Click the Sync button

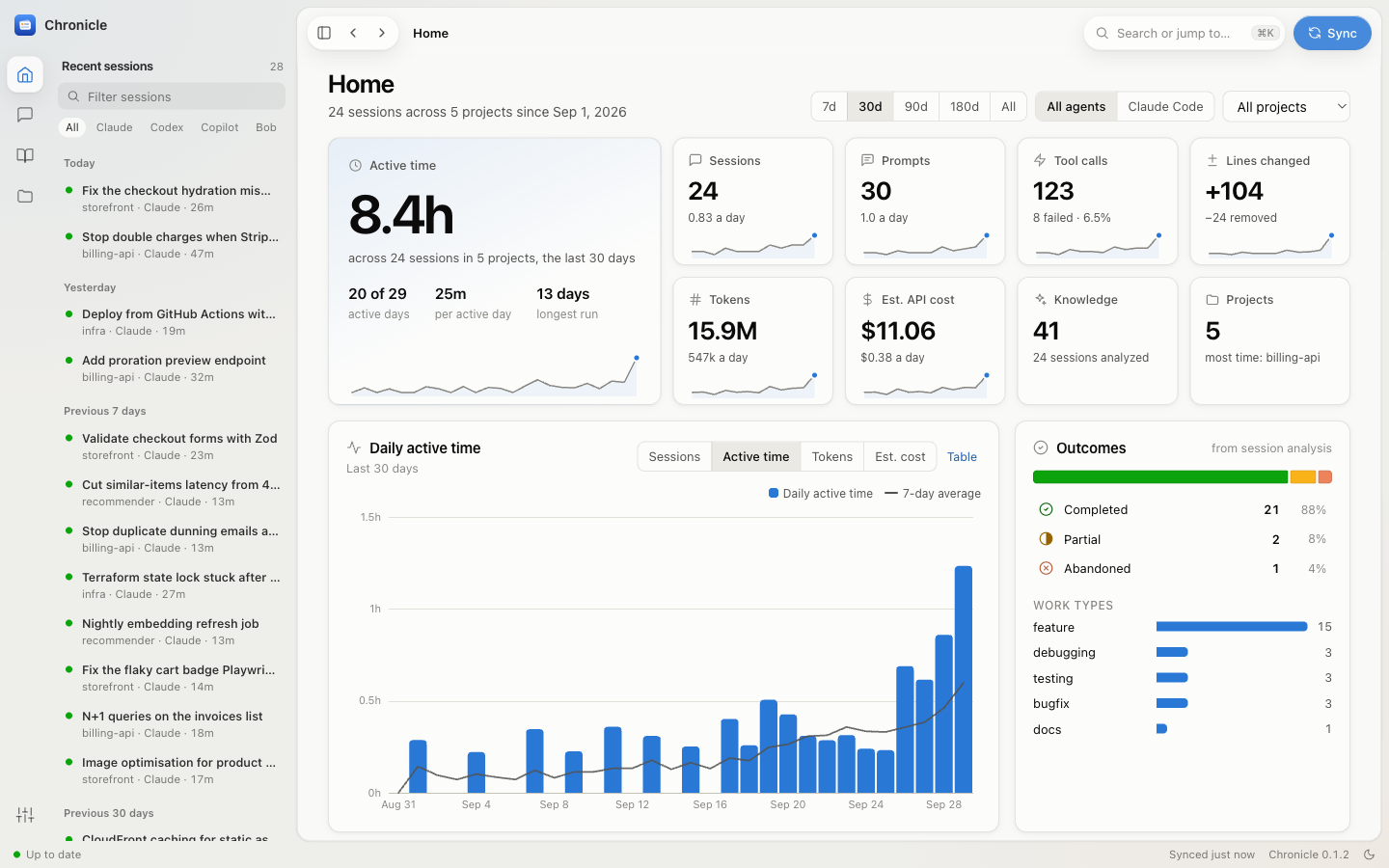click(1332, 33)
